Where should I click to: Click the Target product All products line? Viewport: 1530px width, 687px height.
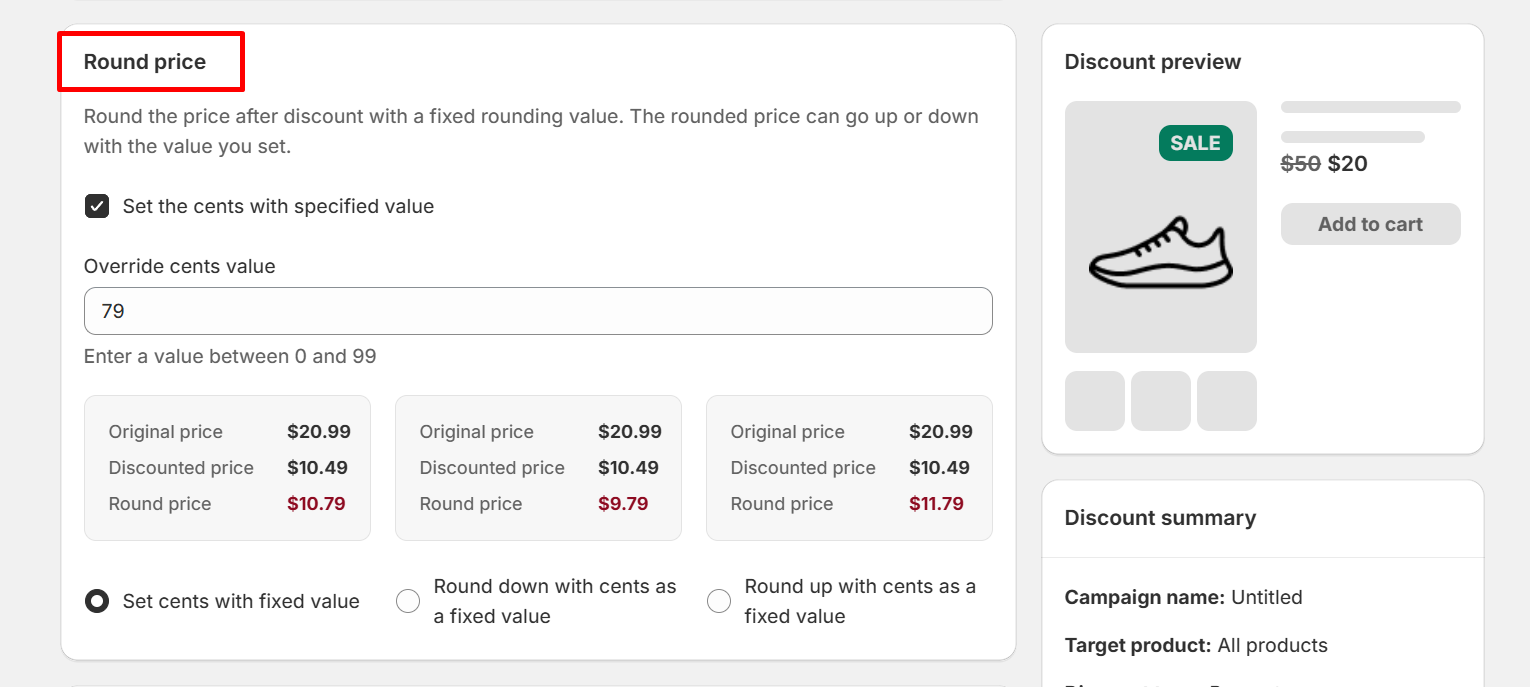click(1195, 645)
